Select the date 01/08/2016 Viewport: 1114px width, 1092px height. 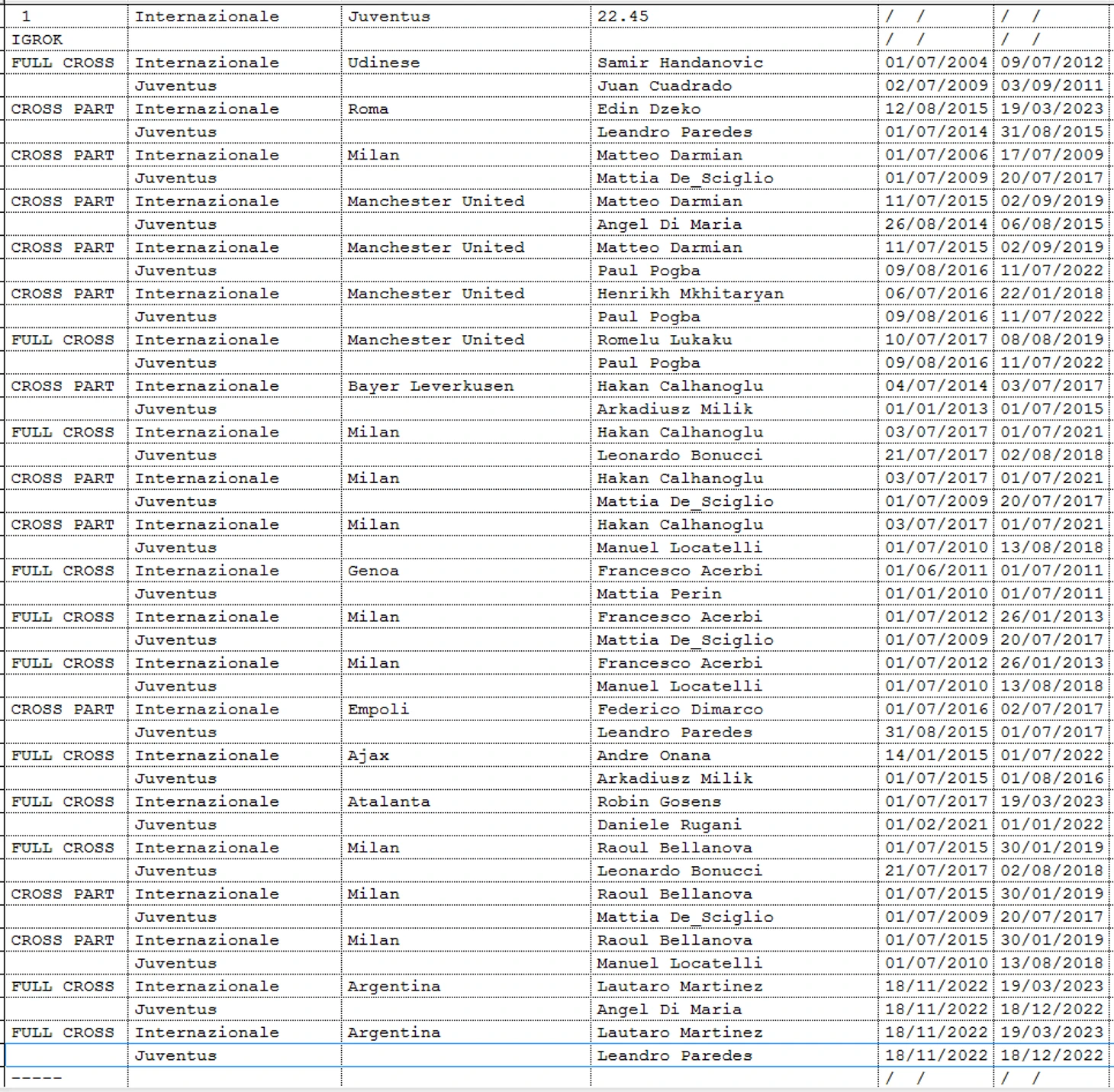1052,778
